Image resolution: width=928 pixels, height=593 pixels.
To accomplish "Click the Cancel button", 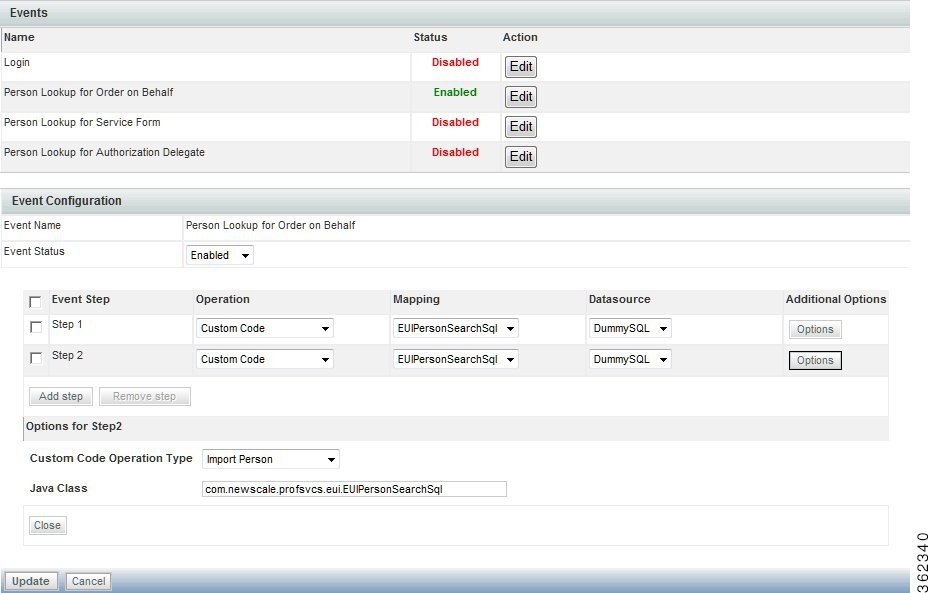I will (x=88, y=581).
